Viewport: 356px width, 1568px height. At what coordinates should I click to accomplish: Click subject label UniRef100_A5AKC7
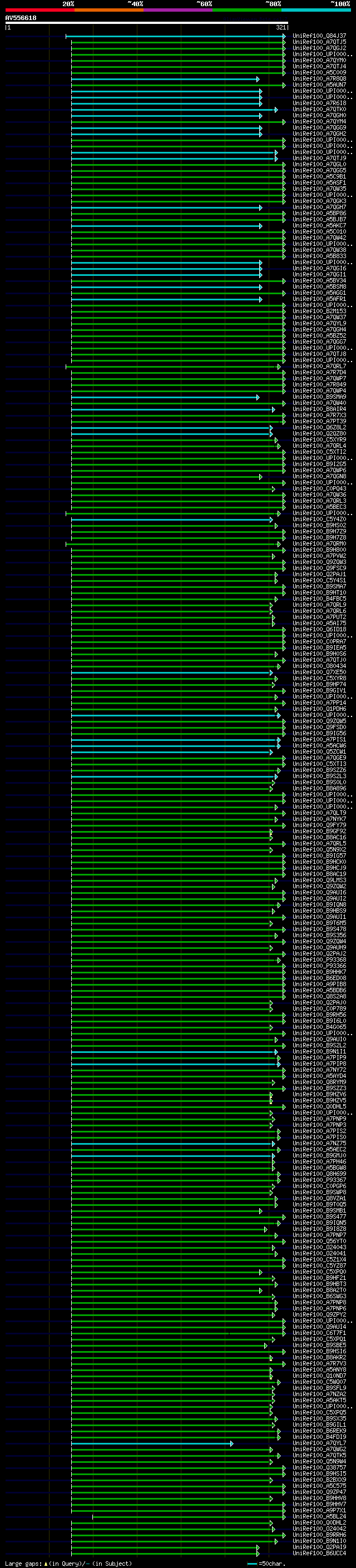tap(319, 226)
